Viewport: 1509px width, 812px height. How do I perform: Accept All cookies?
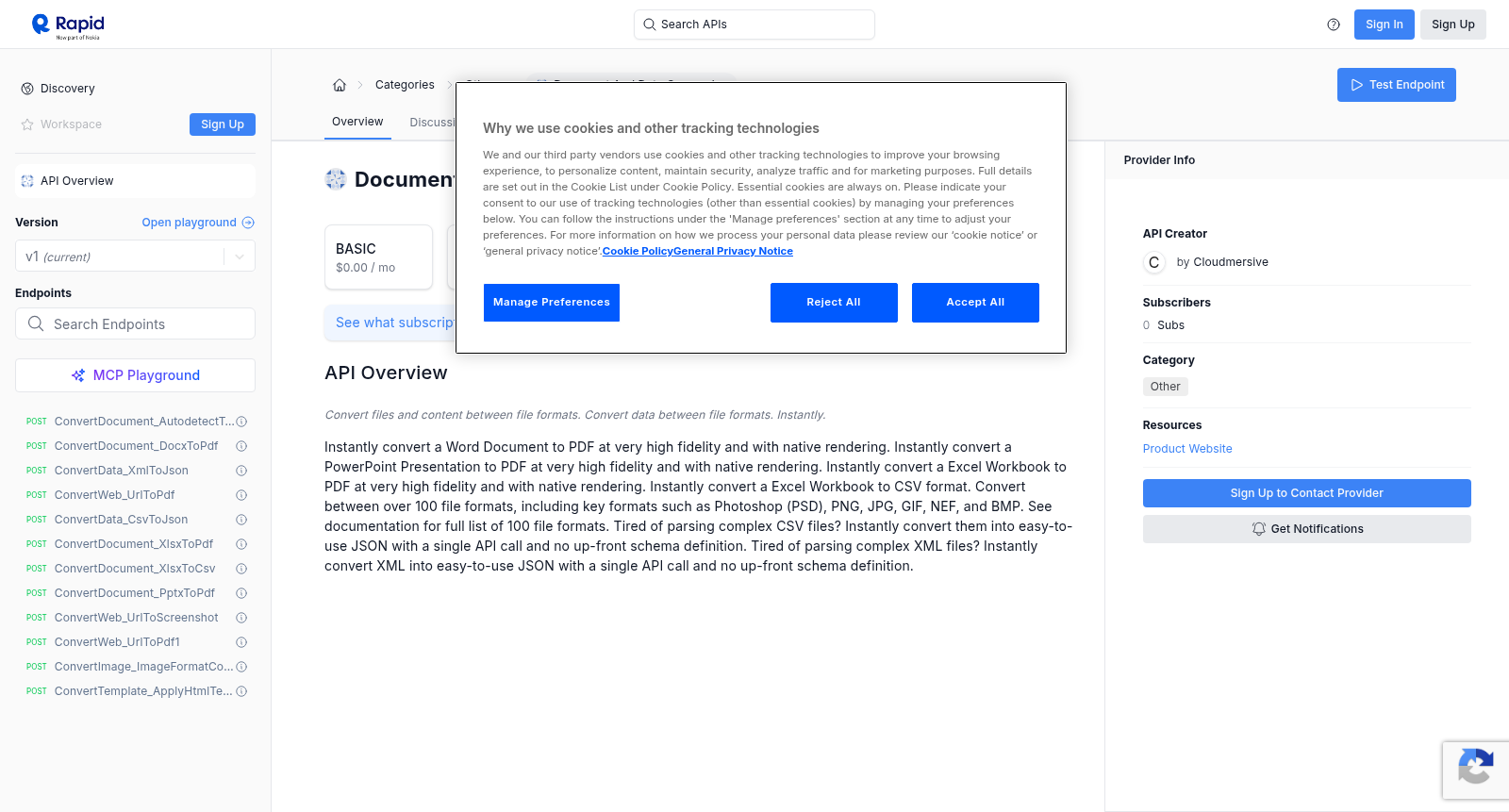975,303
